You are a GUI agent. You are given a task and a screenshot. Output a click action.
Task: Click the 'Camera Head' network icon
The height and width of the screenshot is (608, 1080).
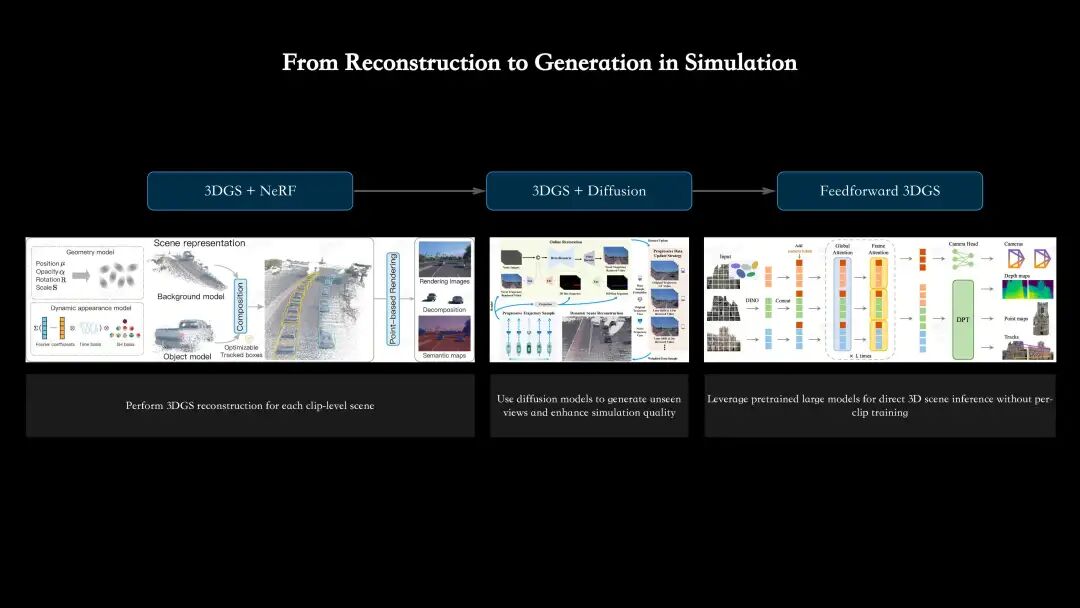tap(963, 259)
